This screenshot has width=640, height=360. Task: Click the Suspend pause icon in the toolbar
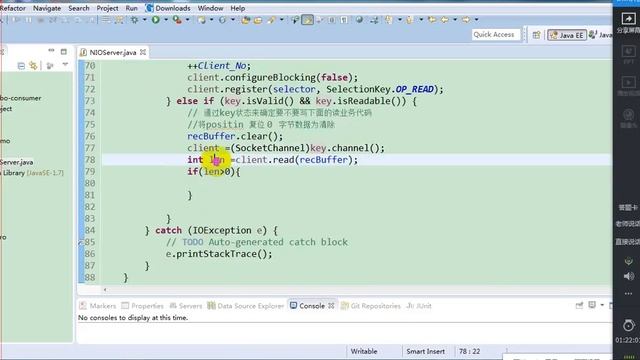point(28,20)
